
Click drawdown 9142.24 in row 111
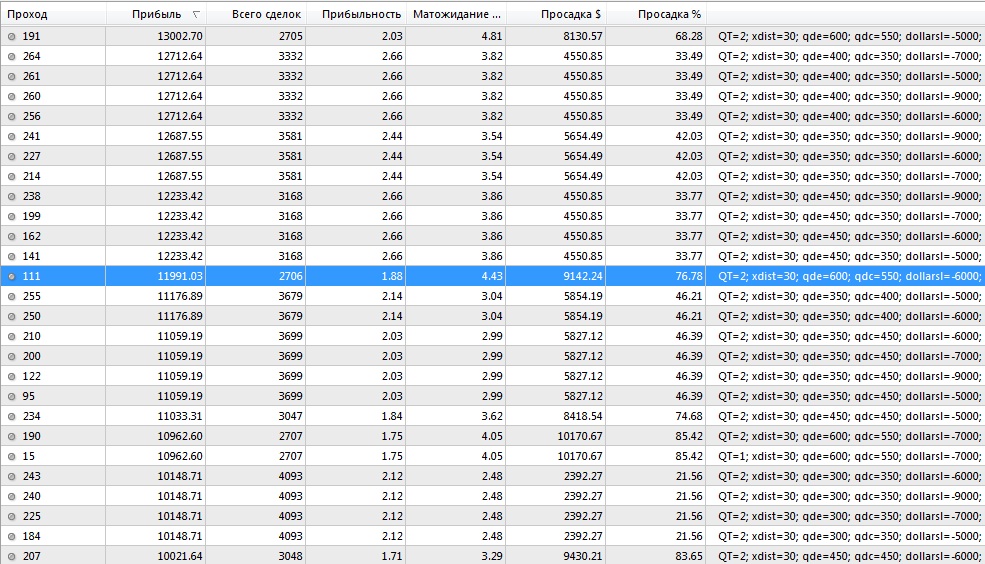(583, 276)
